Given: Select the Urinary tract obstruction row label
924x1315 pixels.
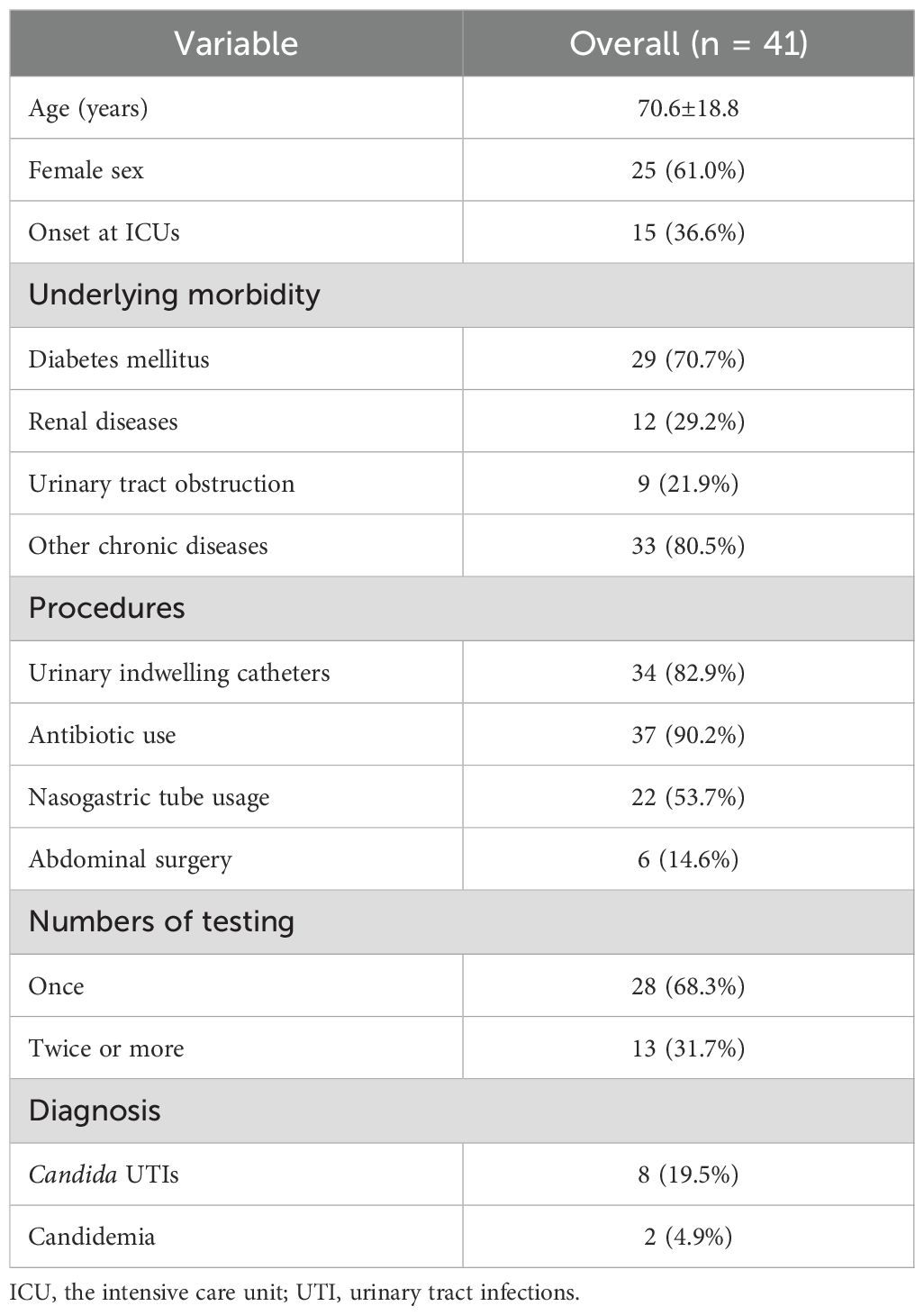Looking at the screenshot, I should [x=161, y=484].
